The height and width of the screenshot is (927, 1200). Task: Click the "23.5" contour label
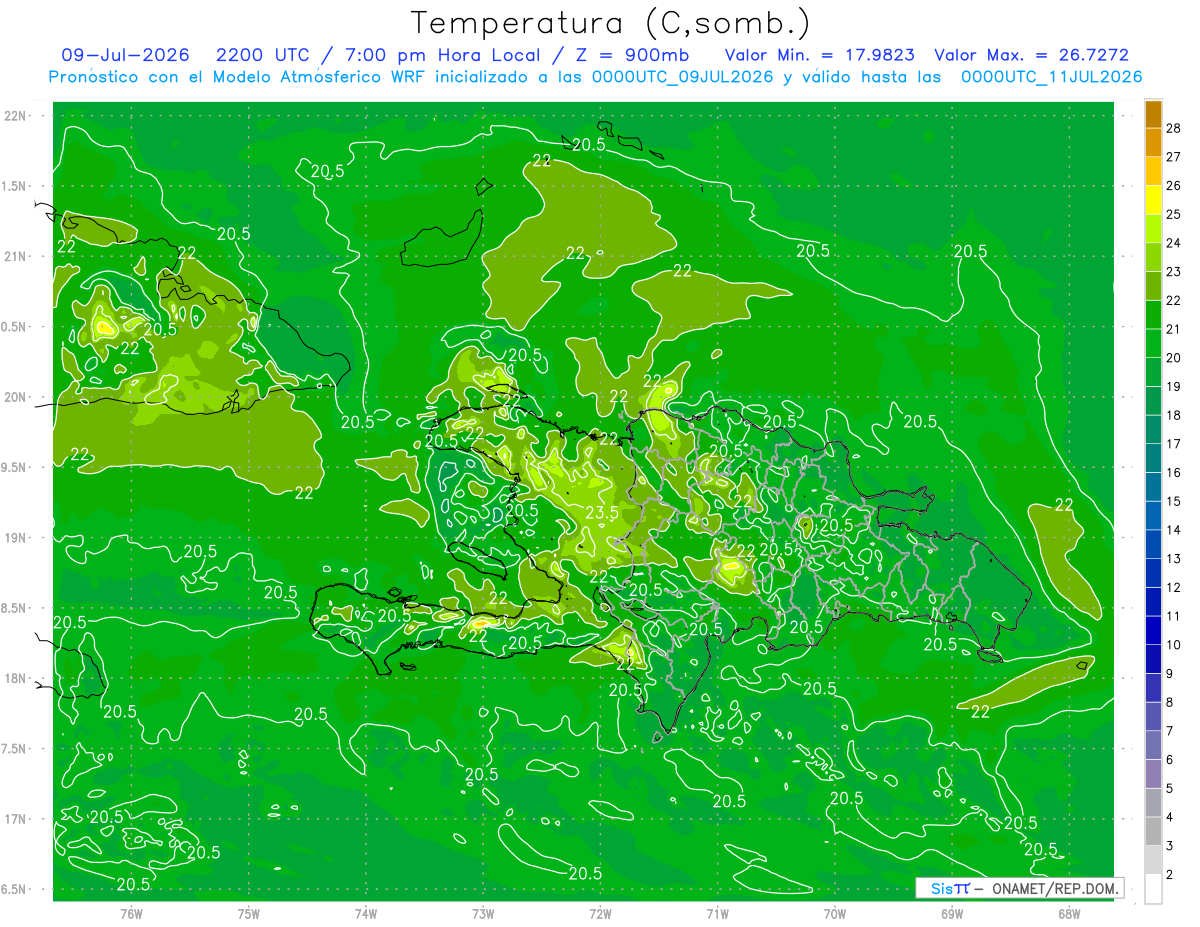(601, 513)
